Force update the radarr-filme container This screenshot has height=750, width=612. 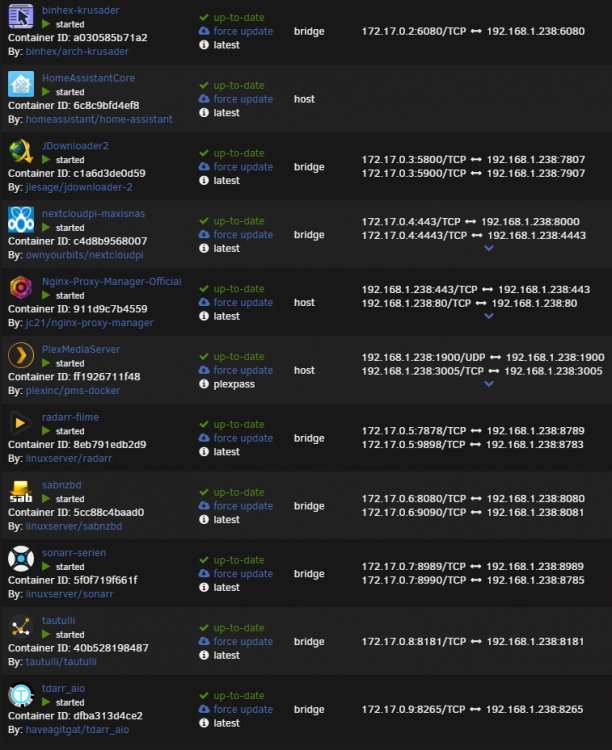click(x=243, y=438)
